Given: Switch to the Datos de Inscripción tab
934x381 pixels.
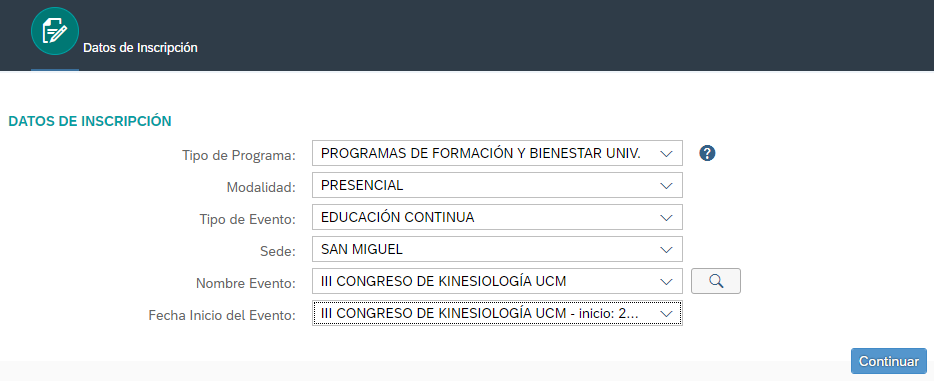Looking at the screenshot, I should (x=140, y=48).
